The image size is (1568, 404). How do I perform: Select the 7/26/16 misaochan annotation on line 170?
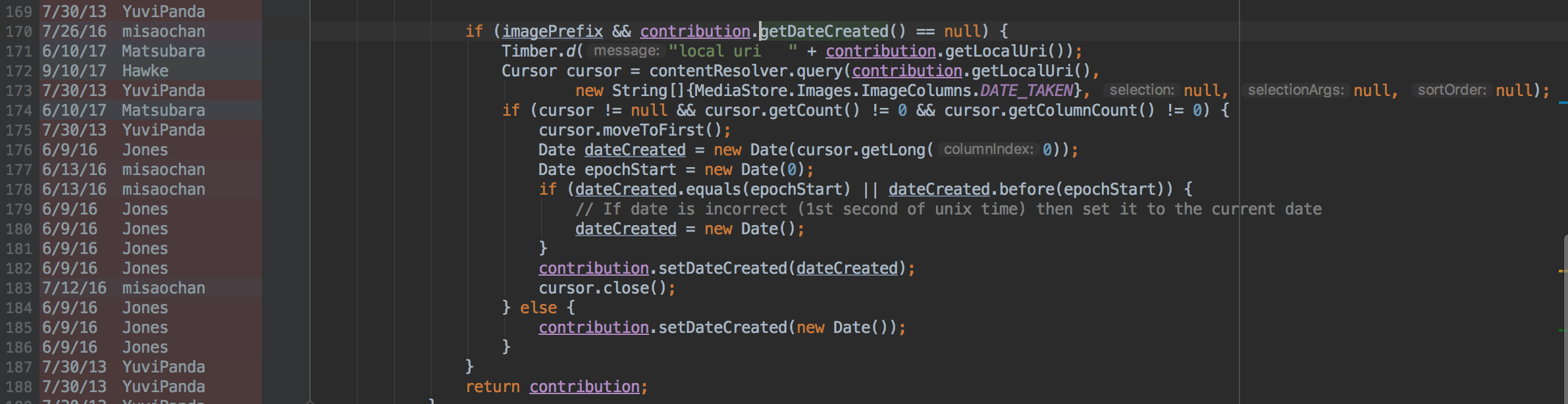click(124, 31)
